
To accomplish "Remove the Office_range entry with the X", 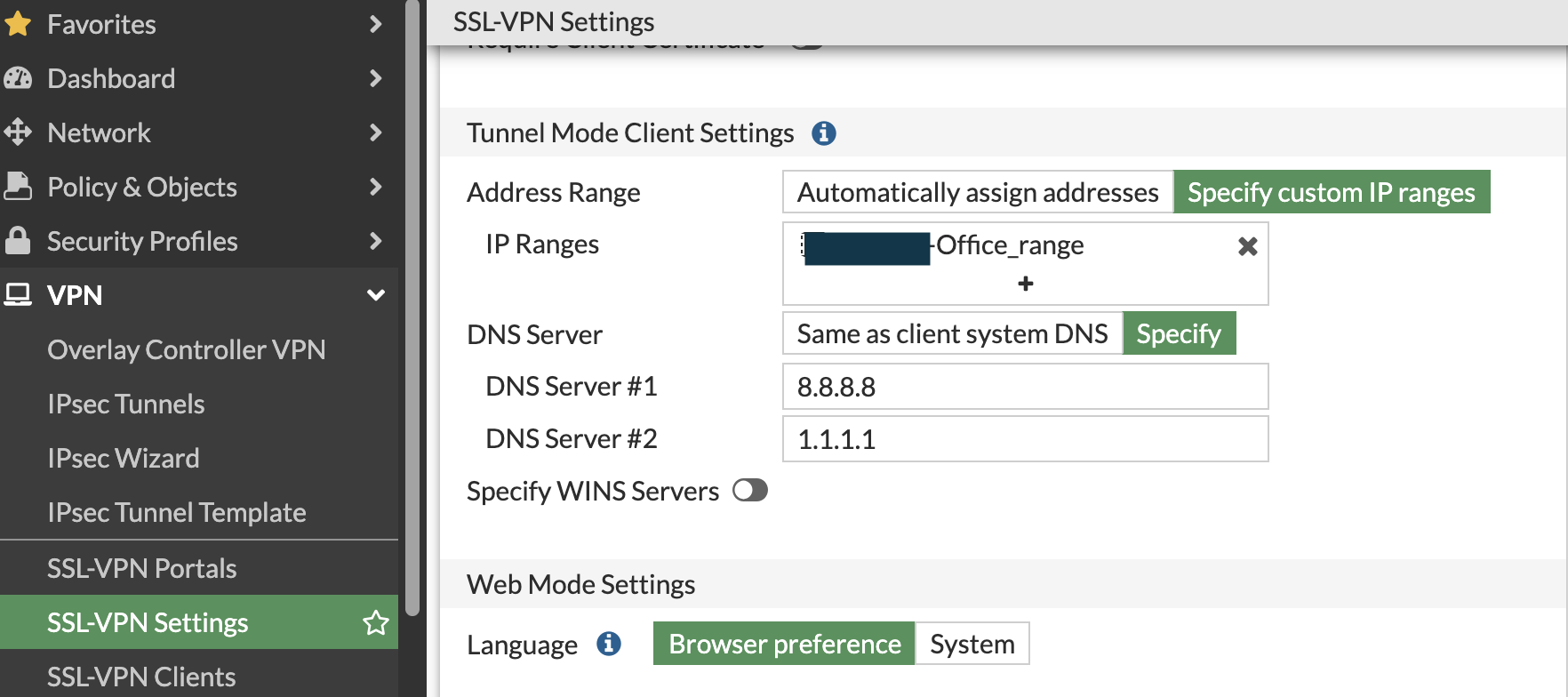I will point(1247,246).
